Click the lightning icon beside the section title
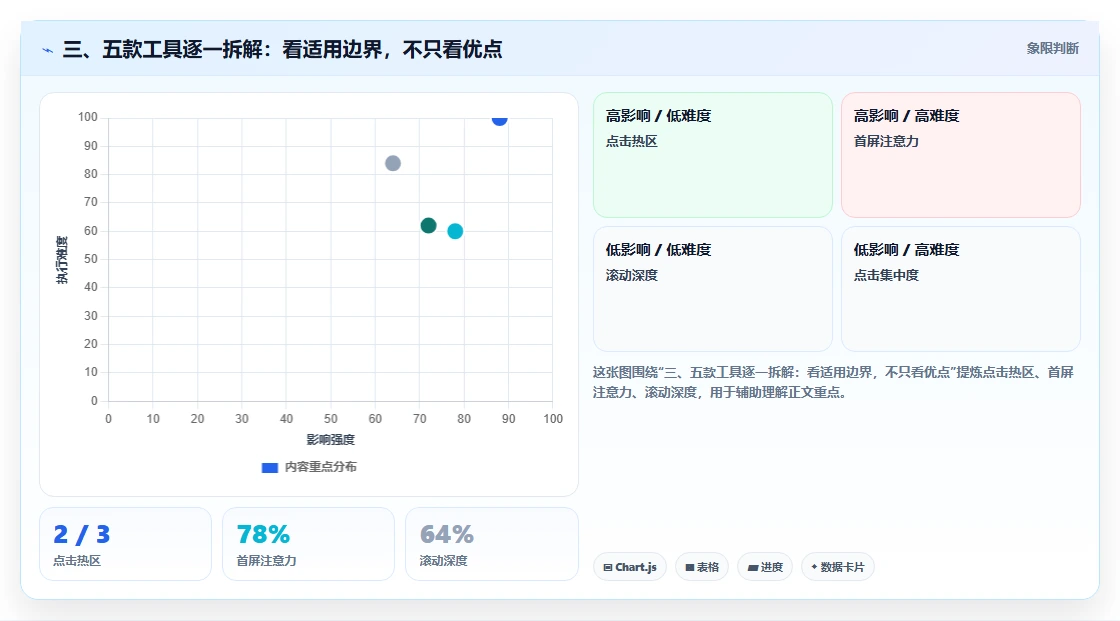This screenshot has width=1120, height=621. [47, 50]
